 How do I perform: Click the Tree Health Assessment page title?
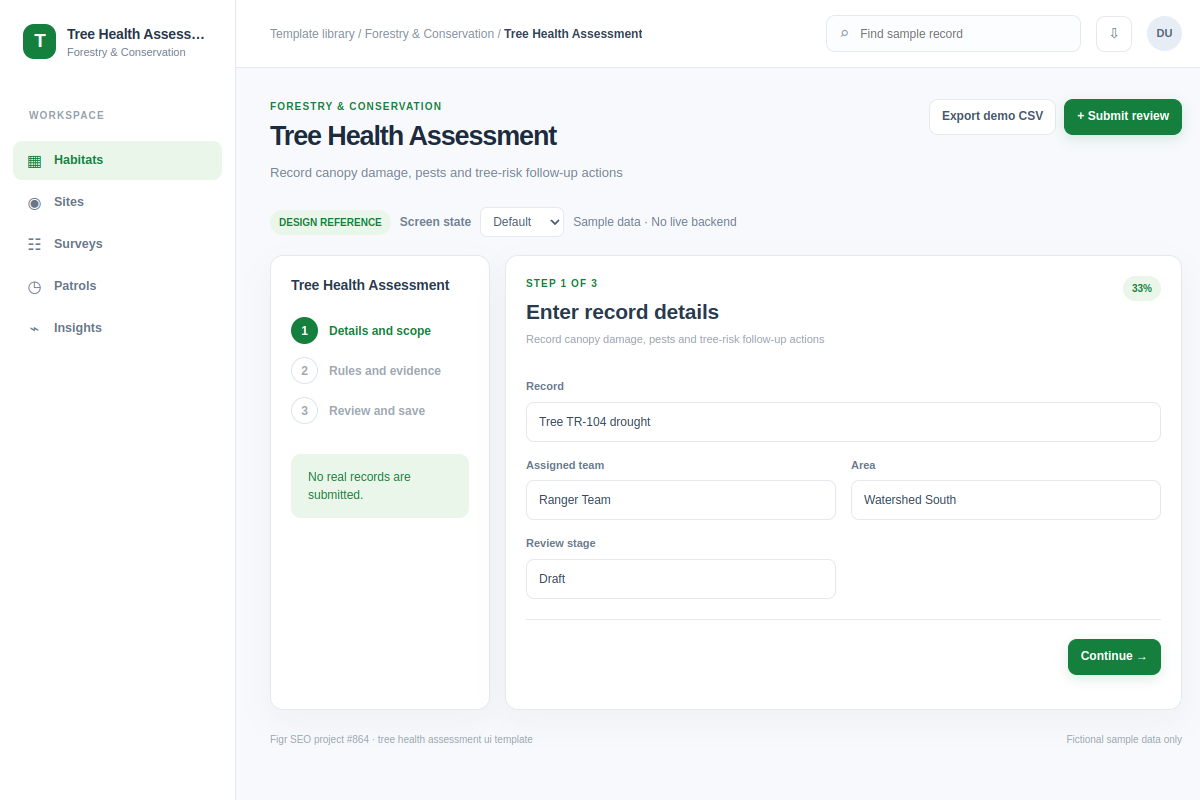pyautogui.click(x=413, y=136)
